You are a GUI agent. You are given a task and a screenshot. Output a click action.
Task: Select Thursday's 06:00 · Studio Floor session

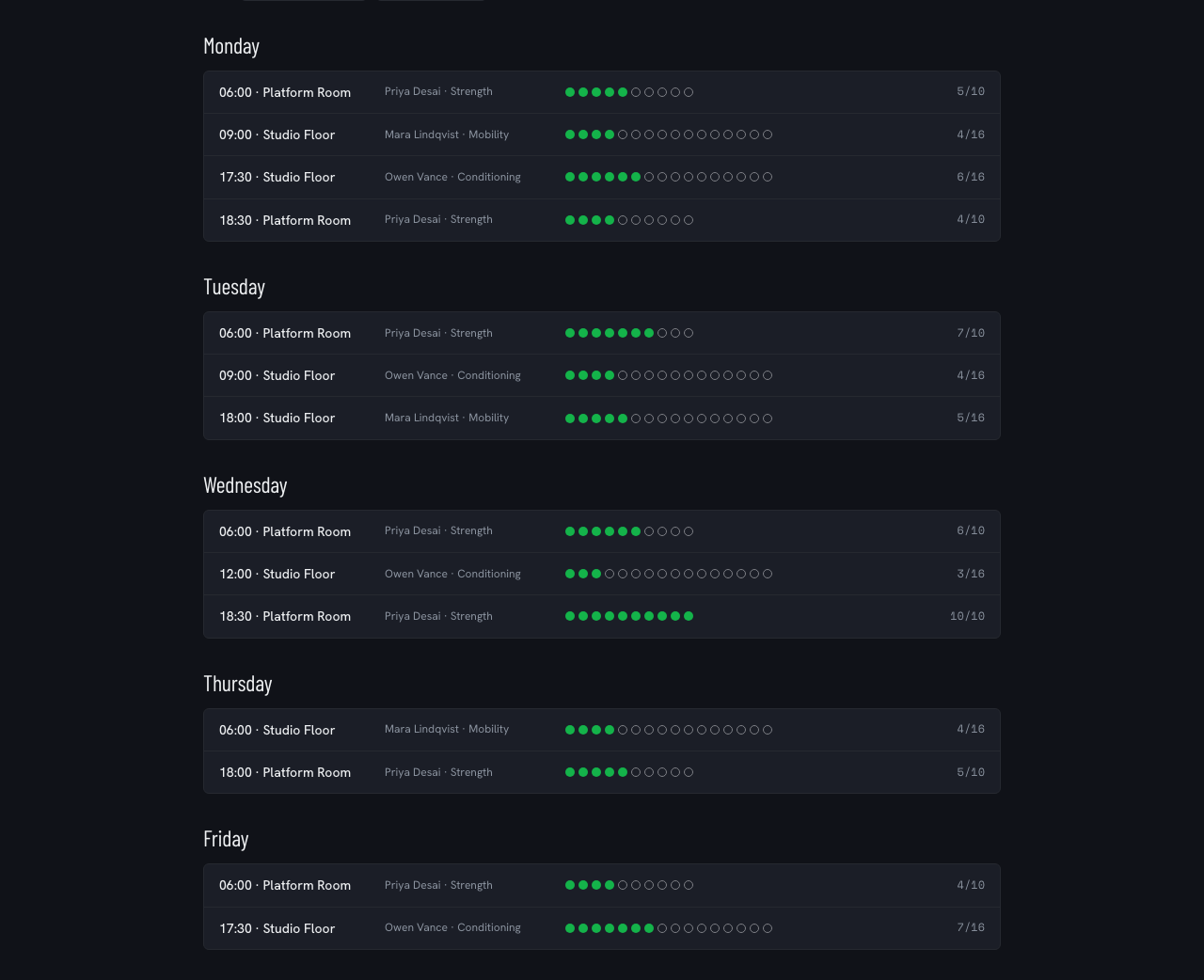pos(602,730)
